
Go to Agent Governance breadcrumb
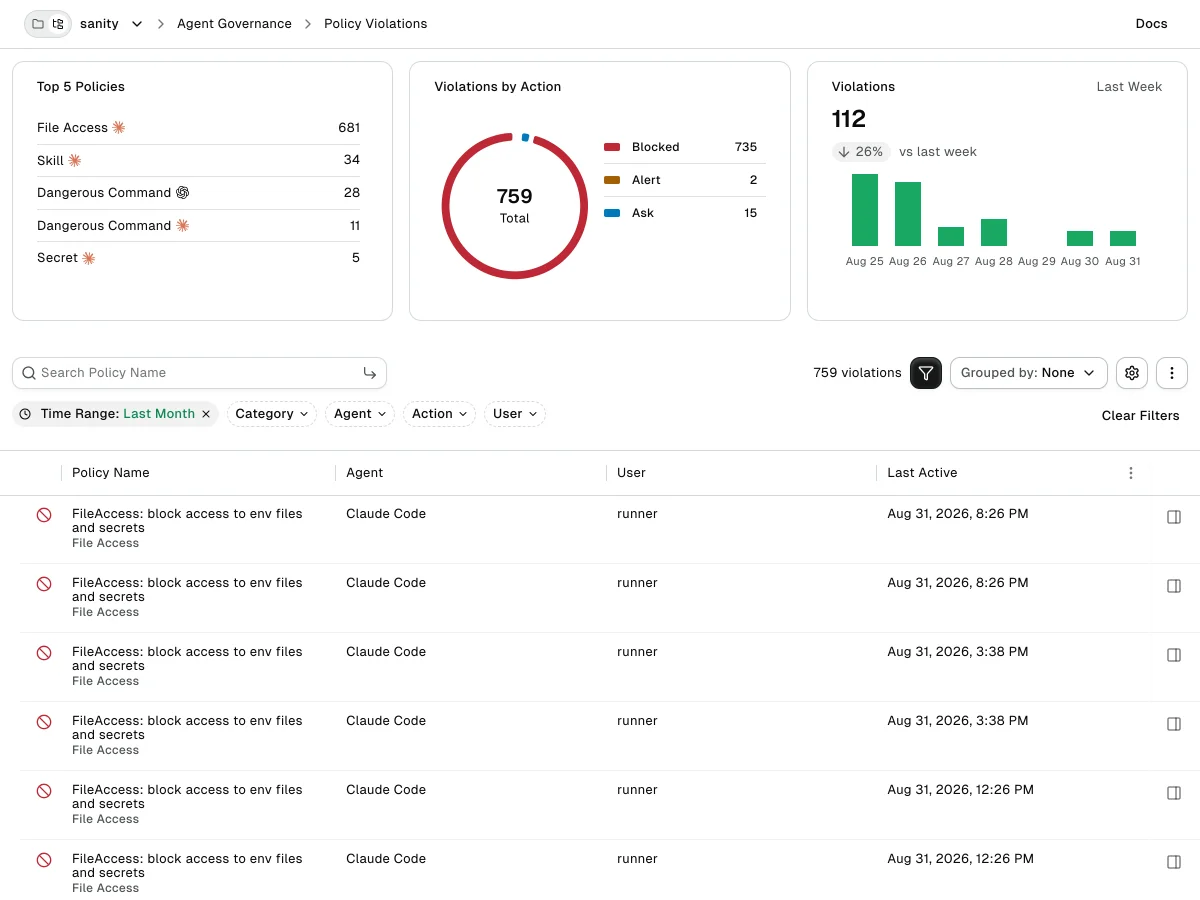click(234, 24)
